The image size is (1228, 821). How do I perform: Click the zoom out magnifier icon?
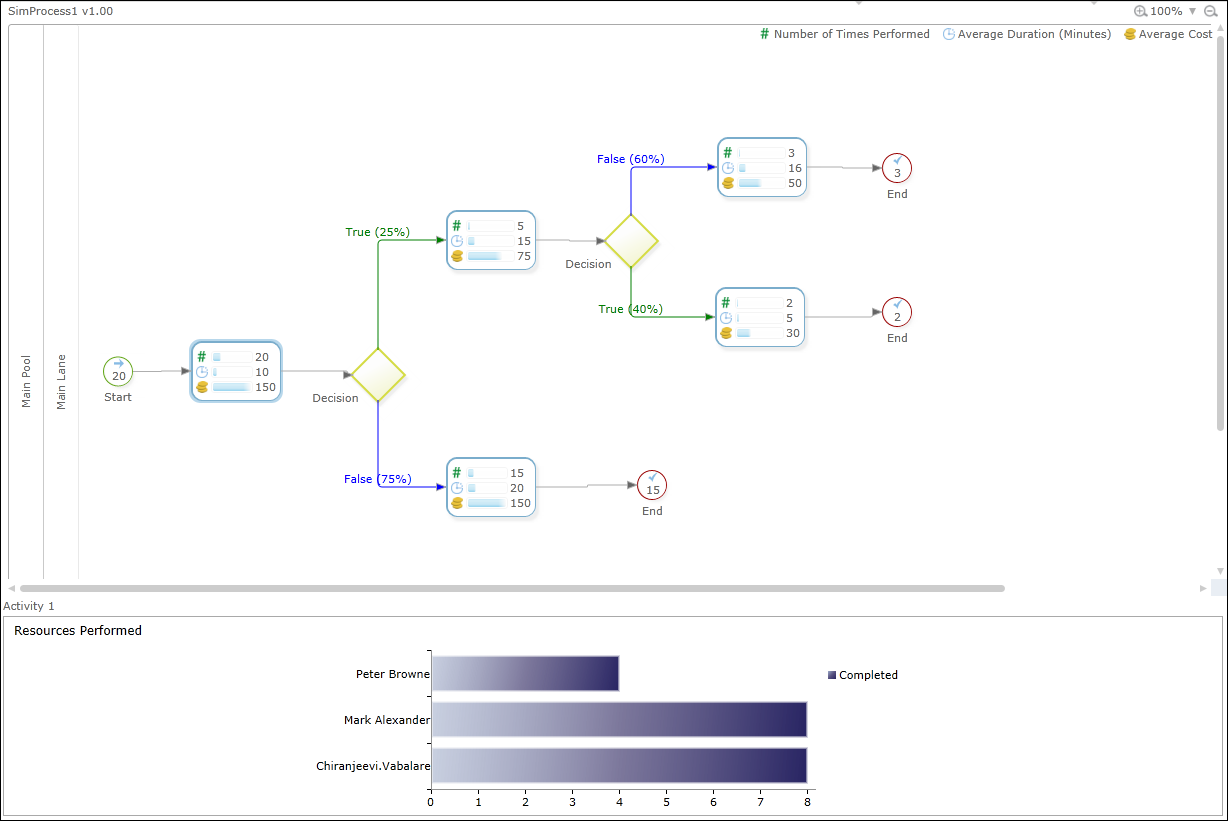coord(1212,11)
